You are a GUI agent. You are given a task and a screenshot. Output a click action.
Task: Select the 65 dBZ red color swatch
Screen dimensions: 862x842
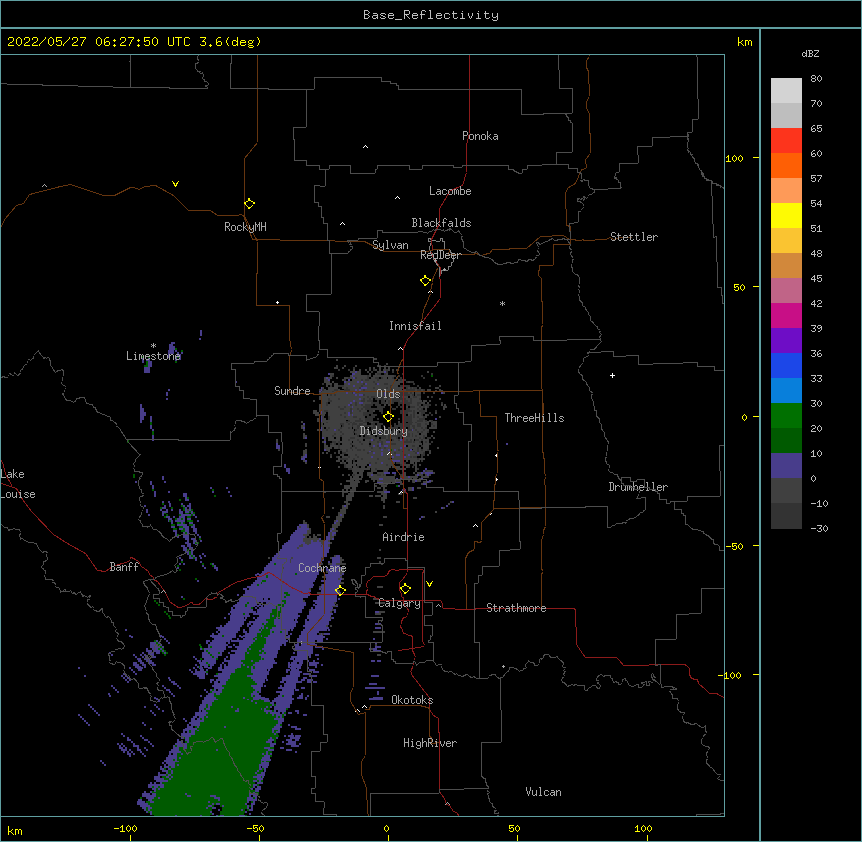(786, 141)
